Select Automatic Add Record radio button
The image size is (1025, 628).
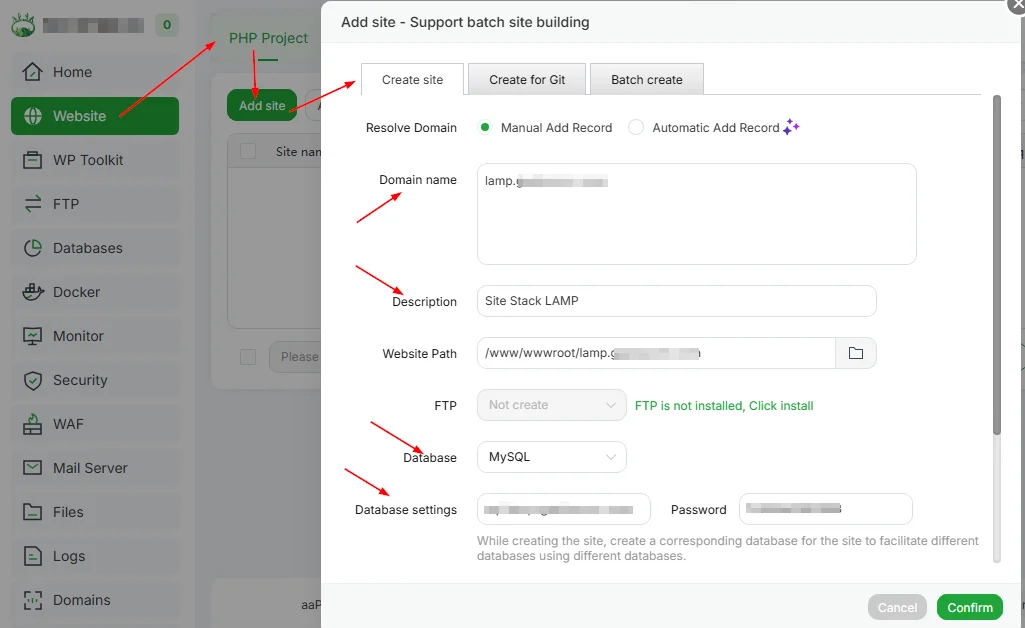click(x=636, y=127)
